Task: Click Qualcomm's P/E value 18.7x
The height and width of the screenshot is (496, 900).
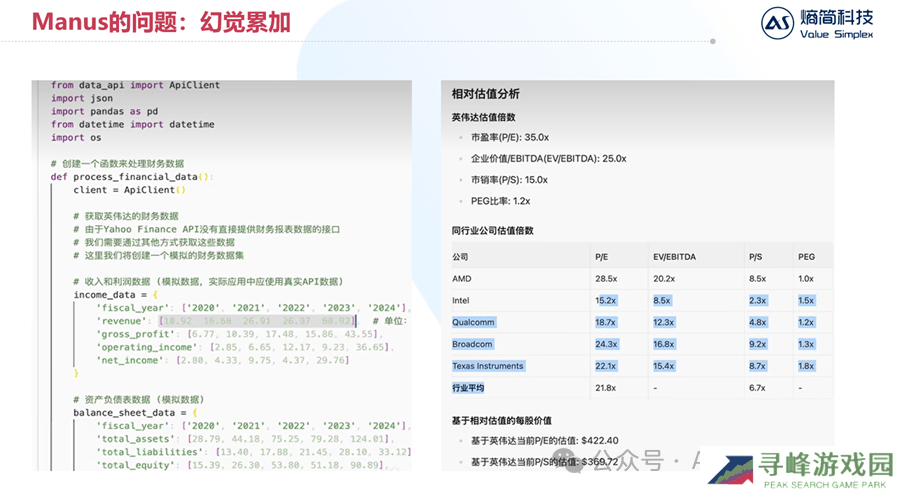Action: click(x=606, y=323)
